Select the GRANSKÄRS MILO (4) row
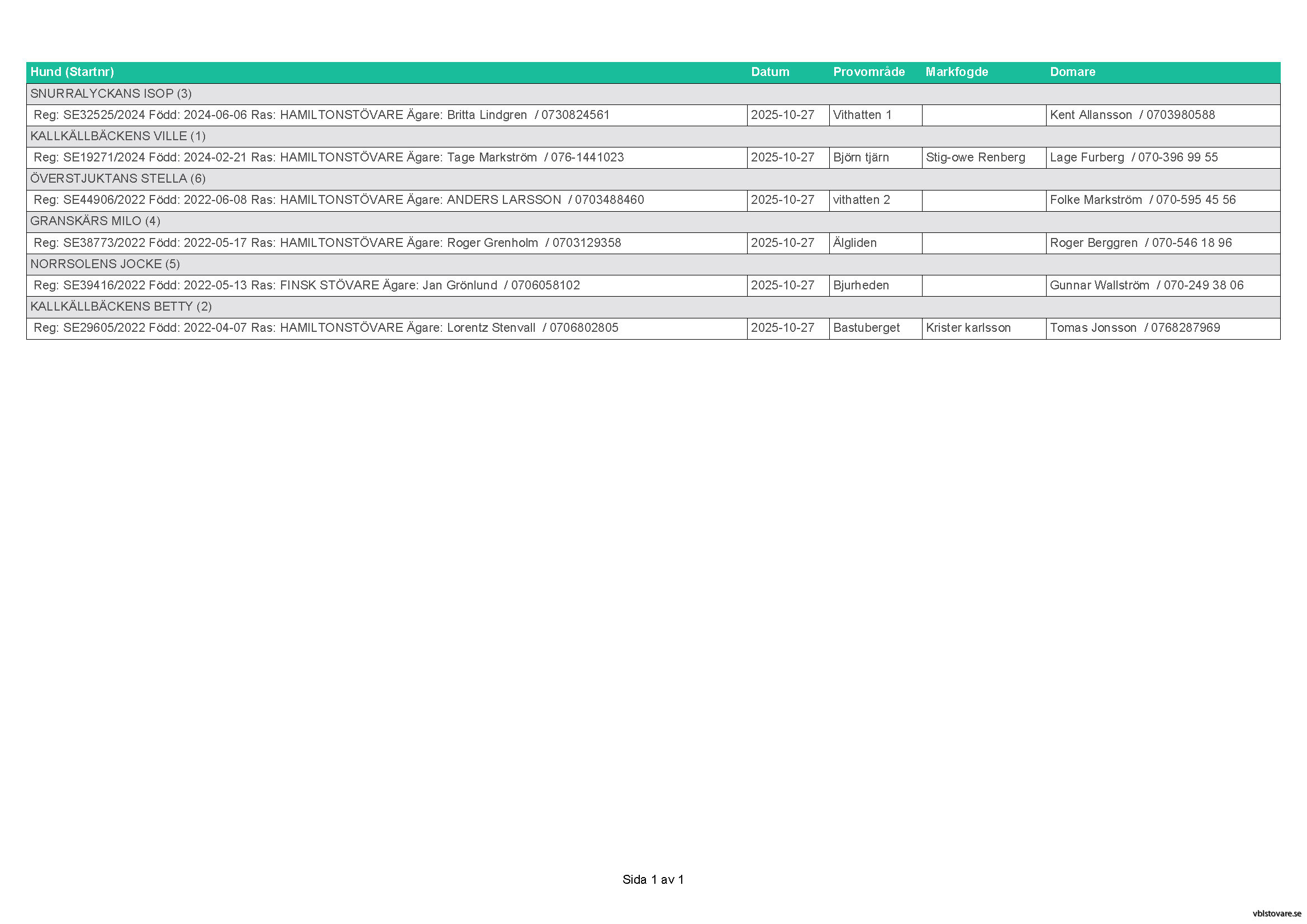Image resolution: width=1307 pixels, height=924 pixels. [x=95, y=221]
